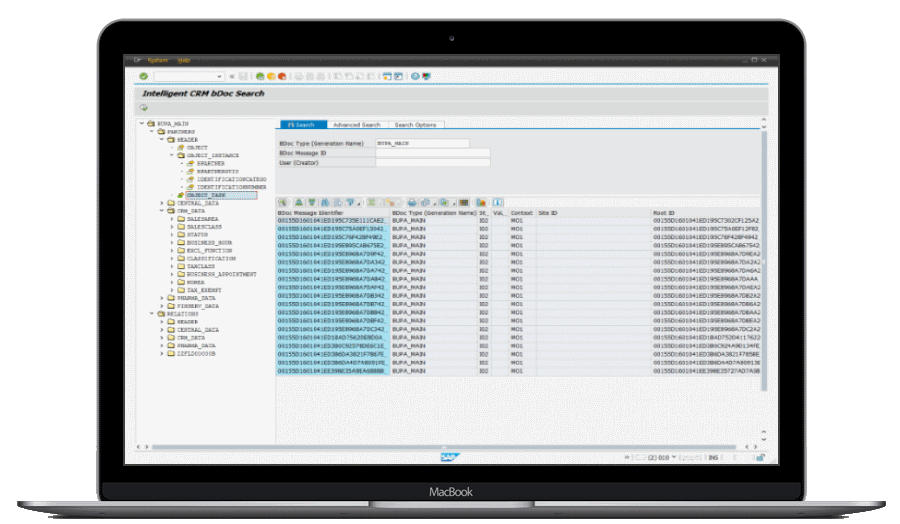This screenshot has height=524, width=900.
Task: Click the Sort Ascending icon in grid toolbar
Action: [299, 203]
